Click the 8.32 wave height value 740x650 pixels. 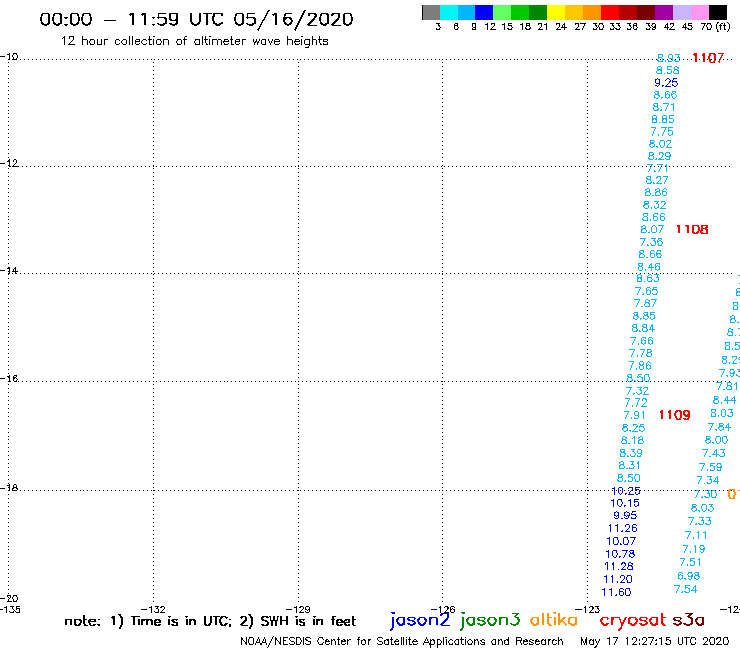coord(655,205)
